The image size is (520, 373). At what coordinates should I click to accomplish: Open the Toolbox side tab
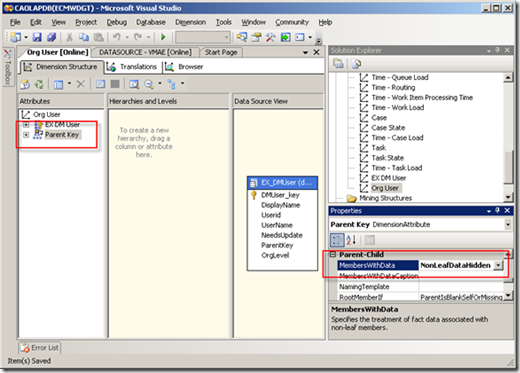point(8,67)
